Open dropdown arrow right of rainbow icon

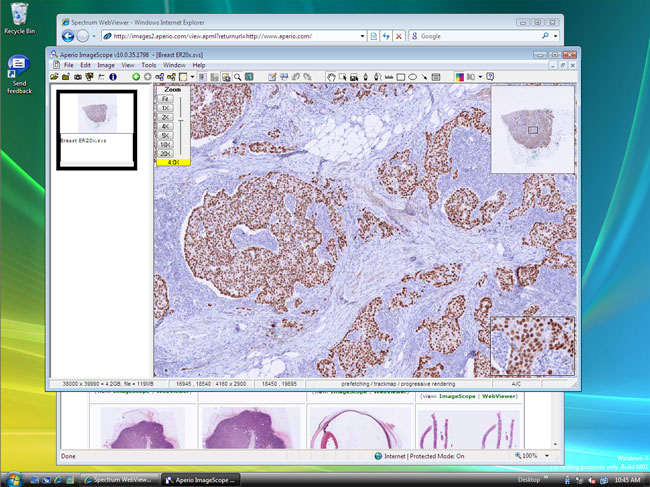pos(480,77)
